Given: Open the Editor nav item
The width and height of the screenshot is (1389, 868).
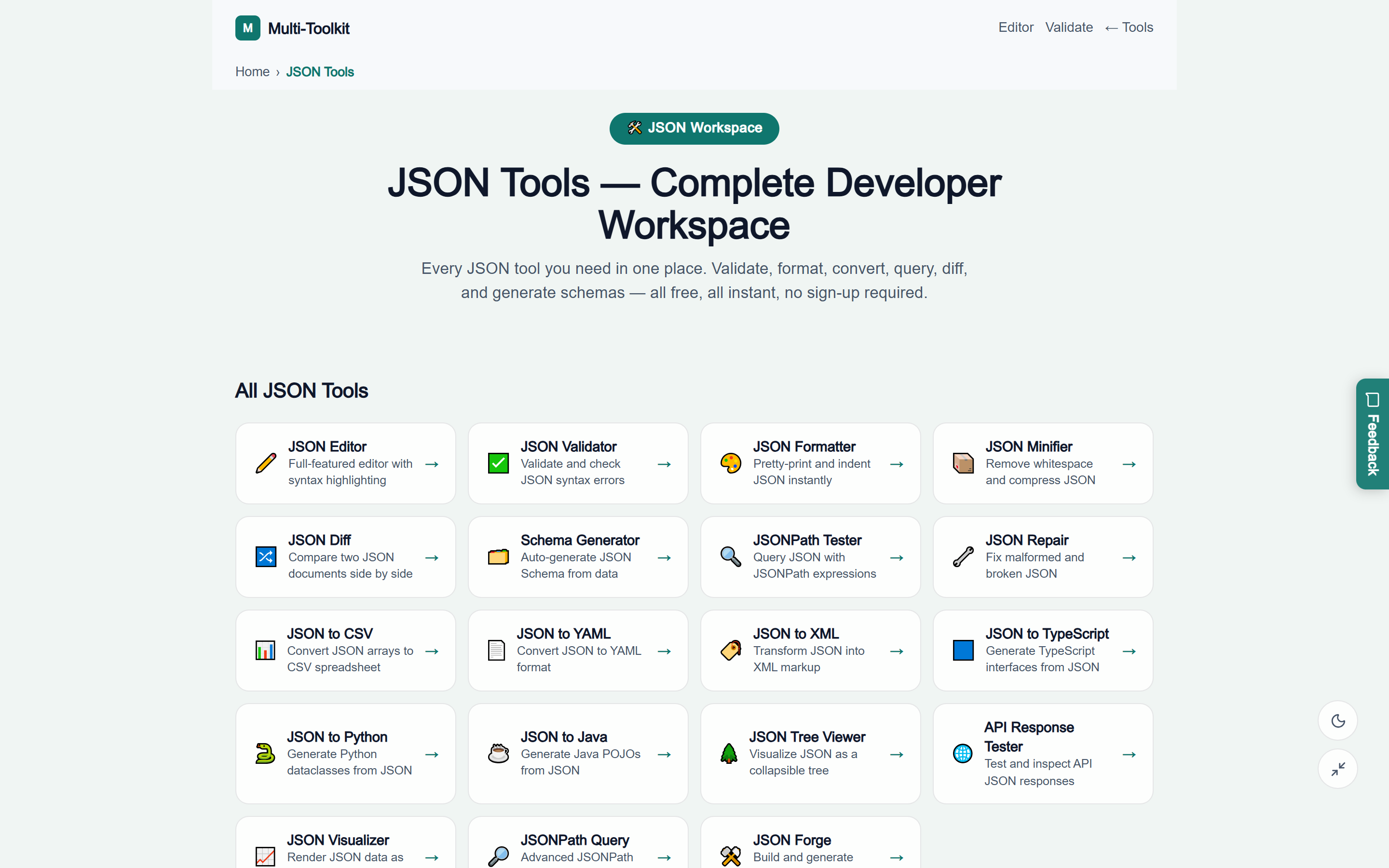Looking at the screenshot, I should tap(1016, 27).
